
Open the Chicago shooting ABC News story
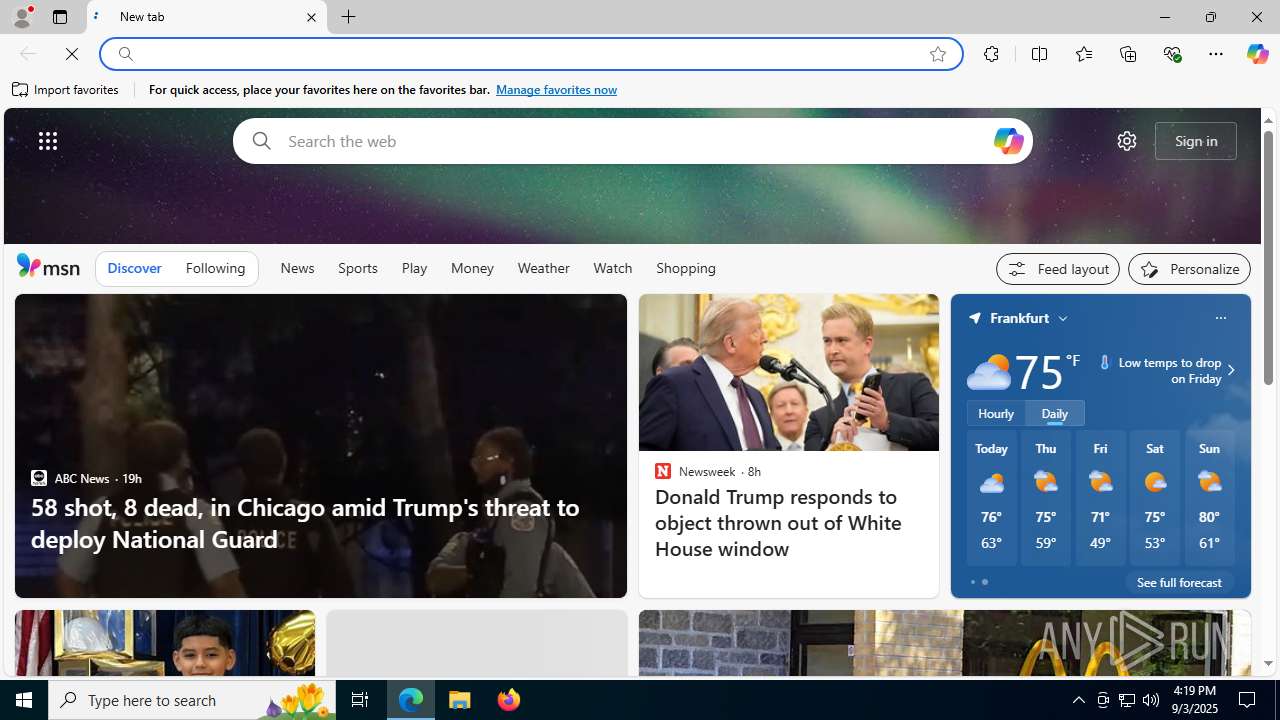pos(305,523)
